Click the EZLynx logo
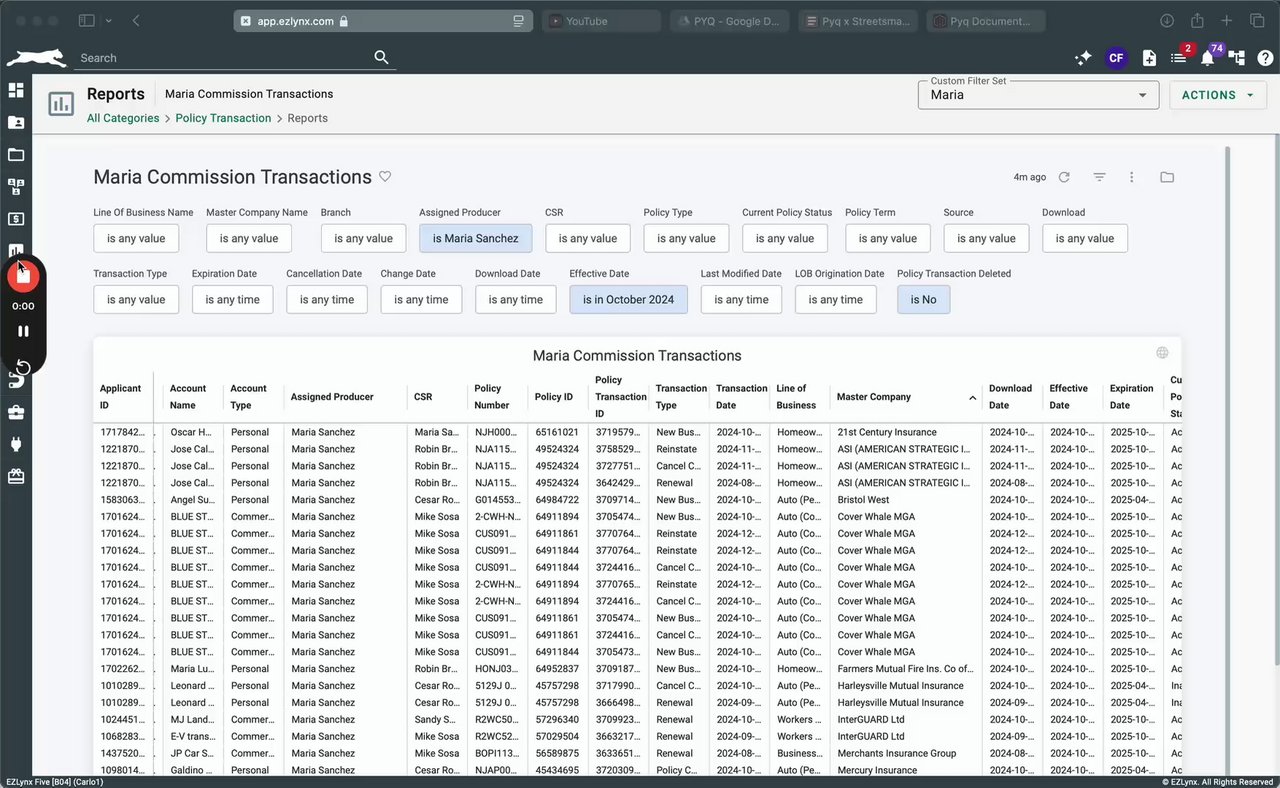1280x788 pixels. point(37,58)
